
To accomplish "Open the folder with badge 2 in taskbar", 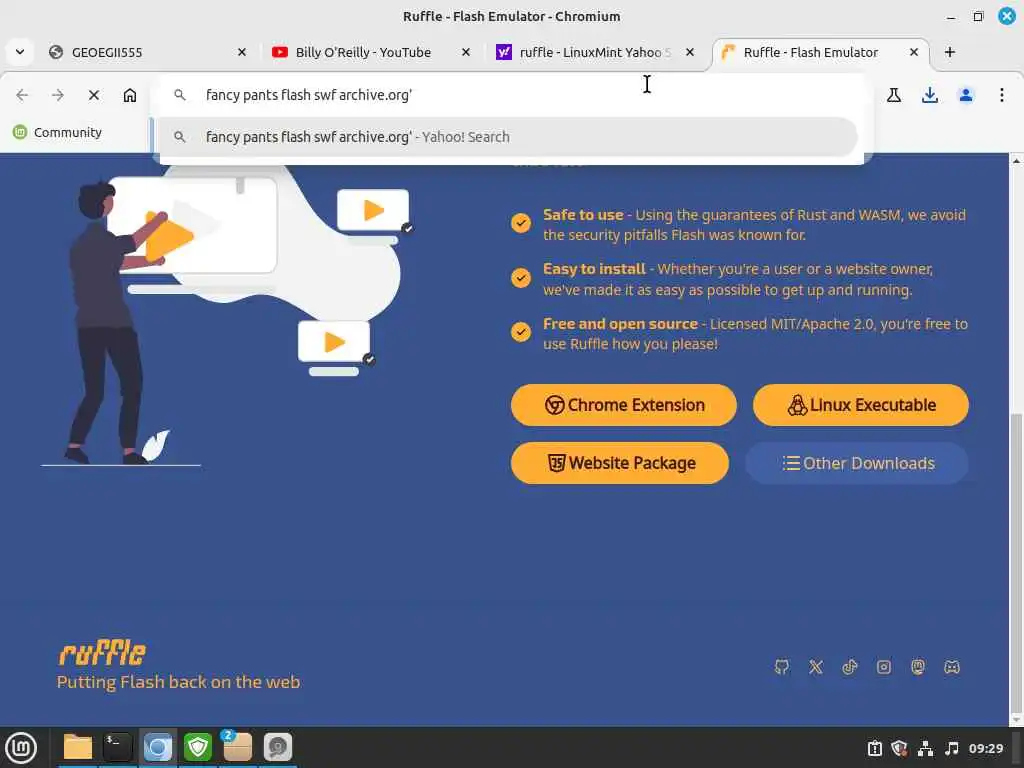I will coord(237,746).
